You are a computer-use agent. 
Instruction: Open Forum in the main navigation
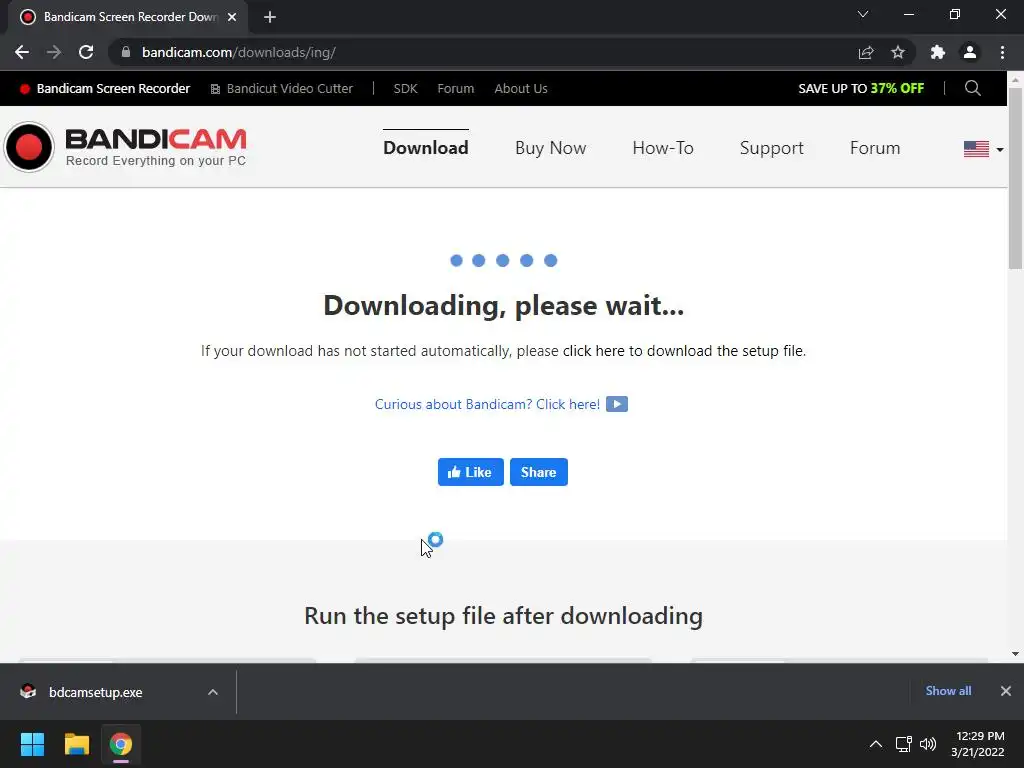click(x=875, y=148)
